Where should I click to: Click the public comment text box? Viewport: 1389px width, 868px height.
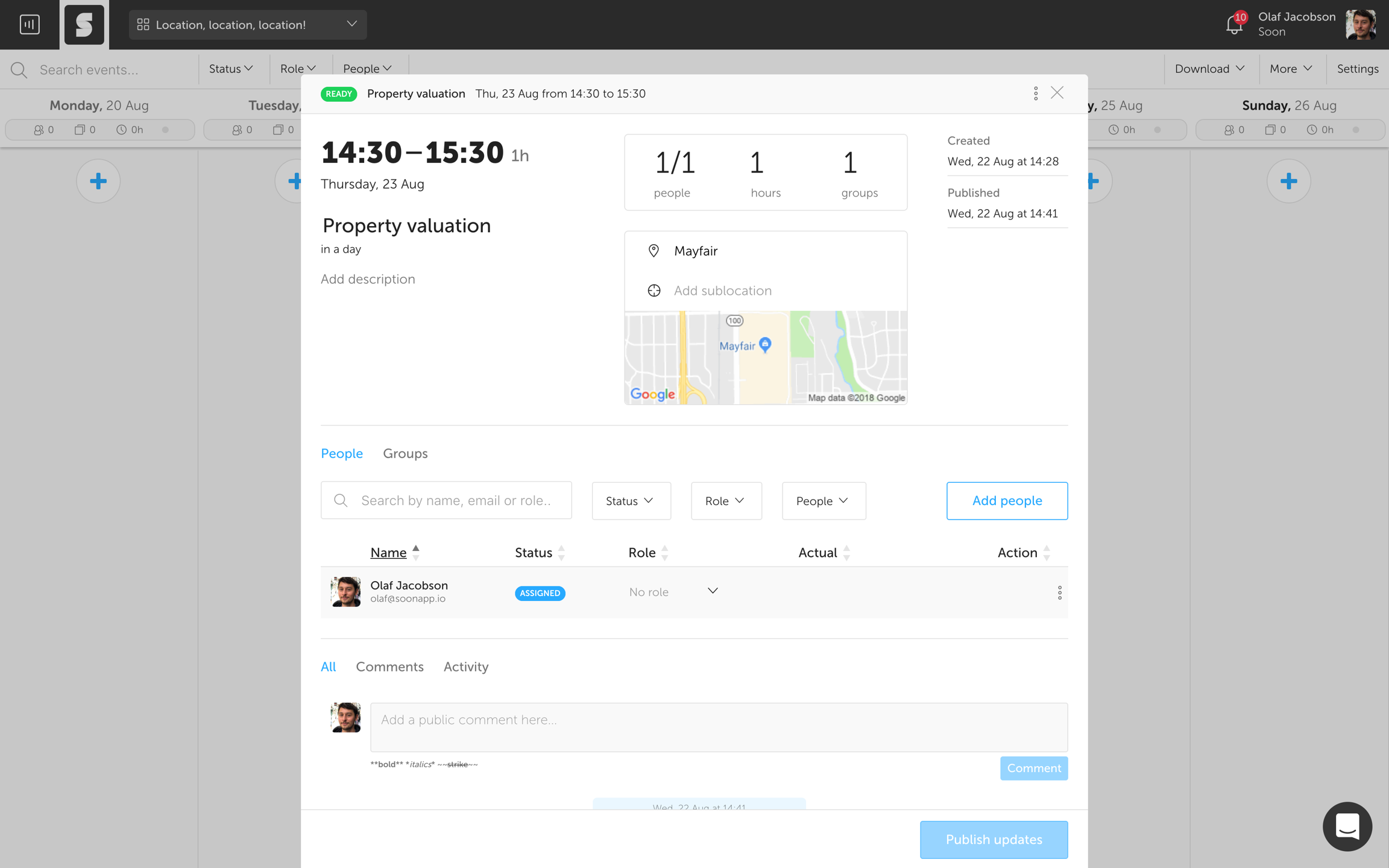(x=718, y=726)
